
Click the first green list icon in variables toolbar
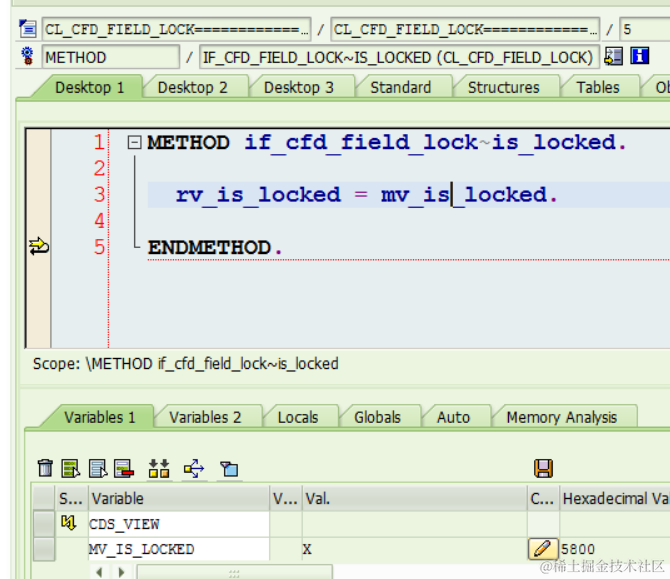pos(71,468)
